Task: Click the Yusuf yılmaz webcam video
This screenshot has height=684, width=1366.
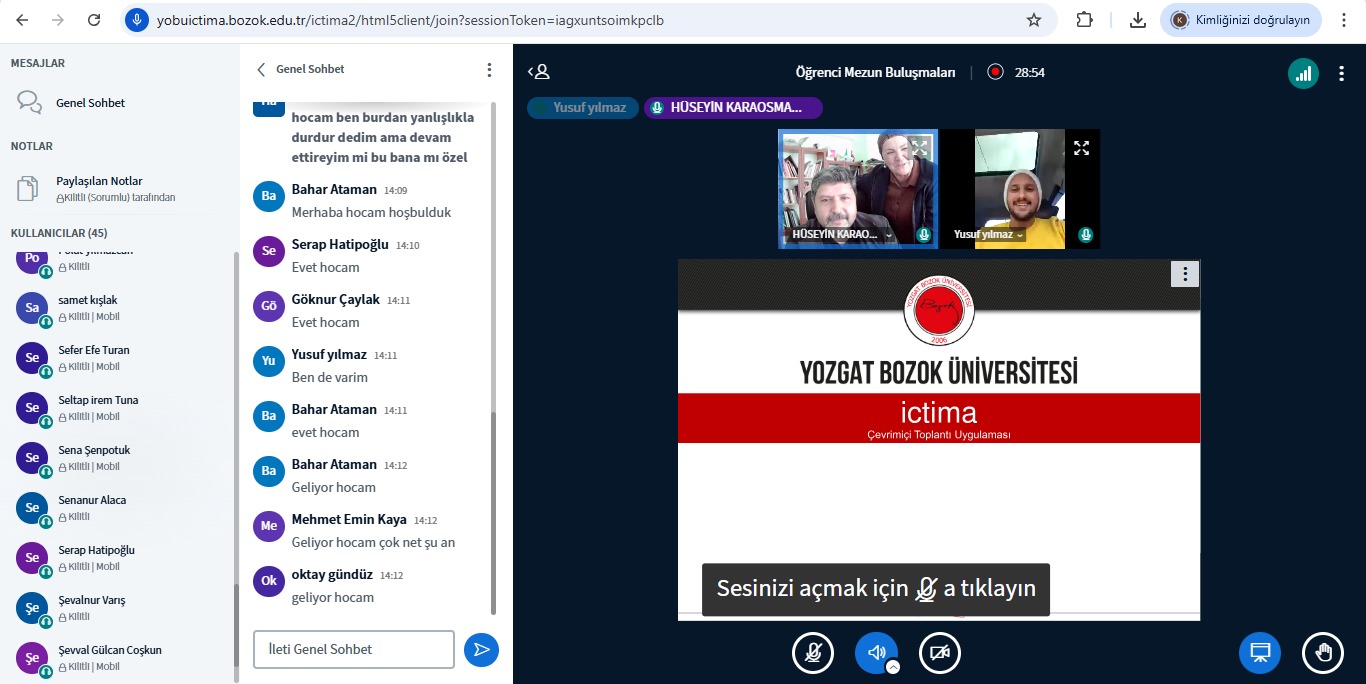Action: pyautogui.click(x=1020, y=188)
